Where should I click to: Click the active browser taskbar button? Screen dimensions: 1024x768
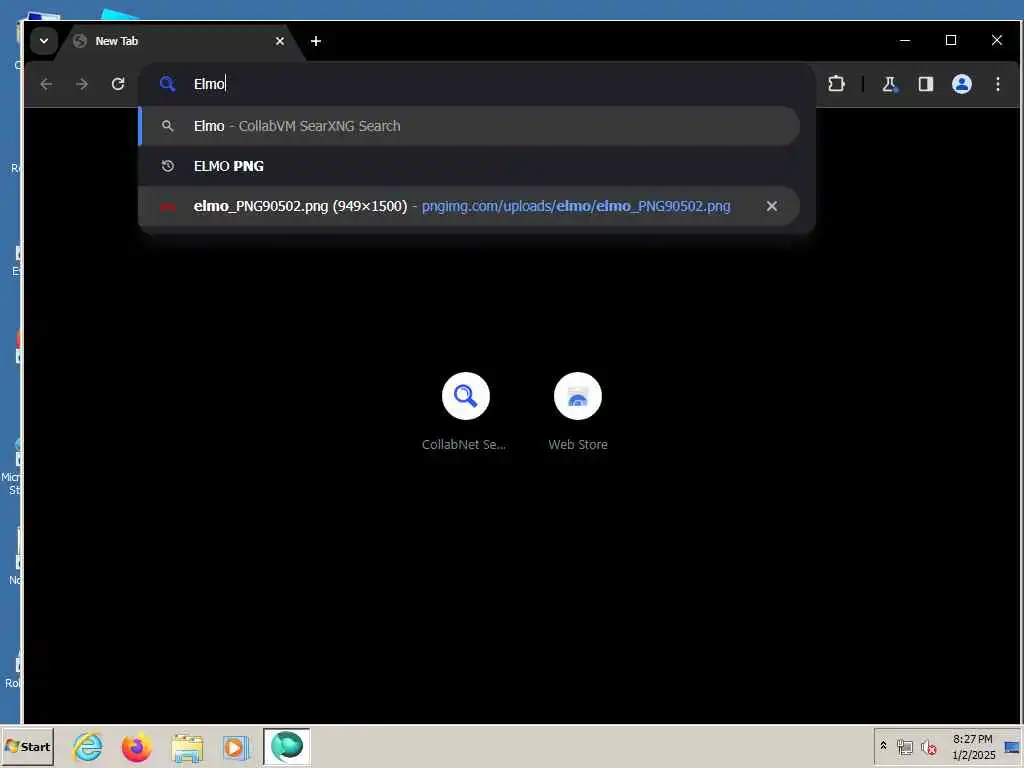click(x=287, y=747)
